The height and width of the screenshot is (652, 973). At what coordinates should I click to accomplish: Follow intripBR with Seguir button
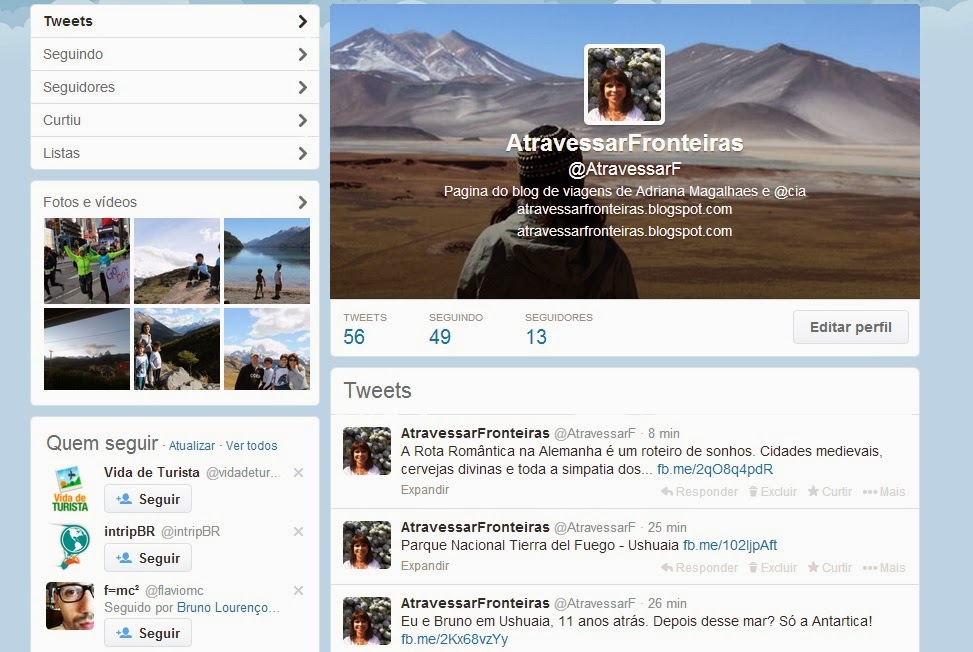pyautogui.click(x=148, y=558)
